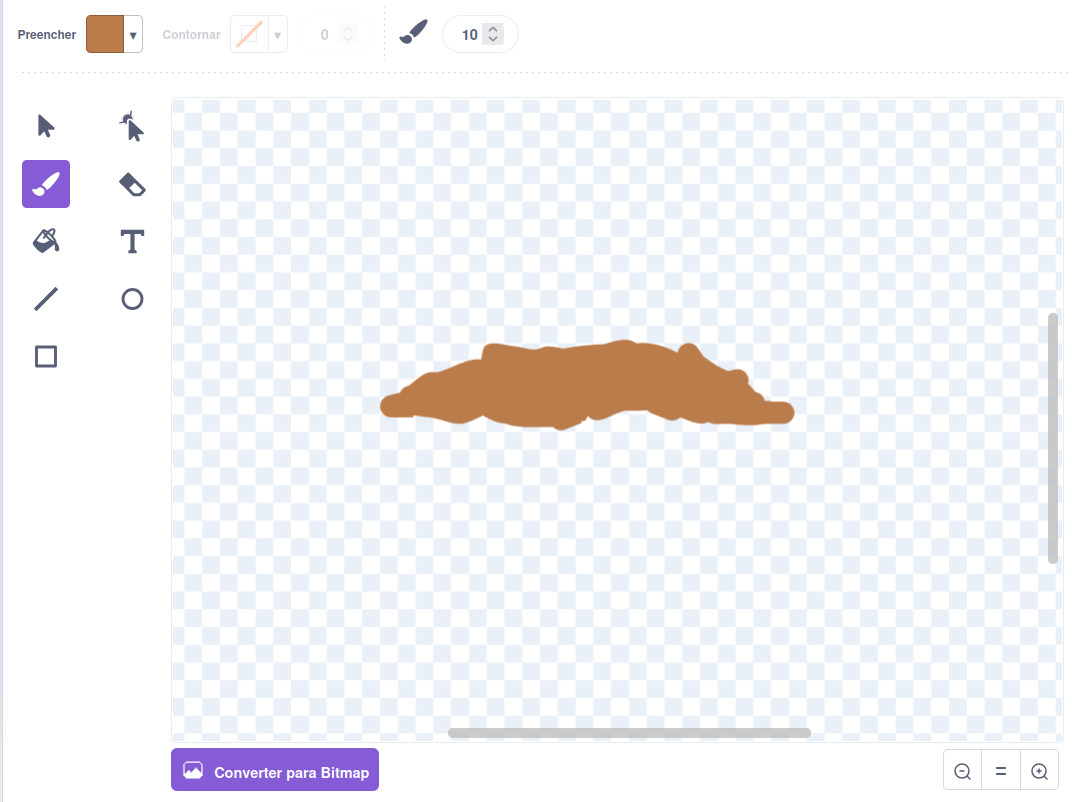The height and width of the screenshot is (802, 1072).
Task: Click the brush size field showing 10
Action: tap(480, 34)
